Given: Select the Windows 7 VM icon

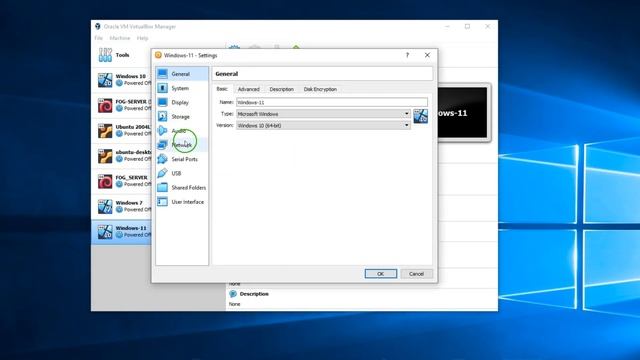Looking at the screenshot, I should point(105,207).
